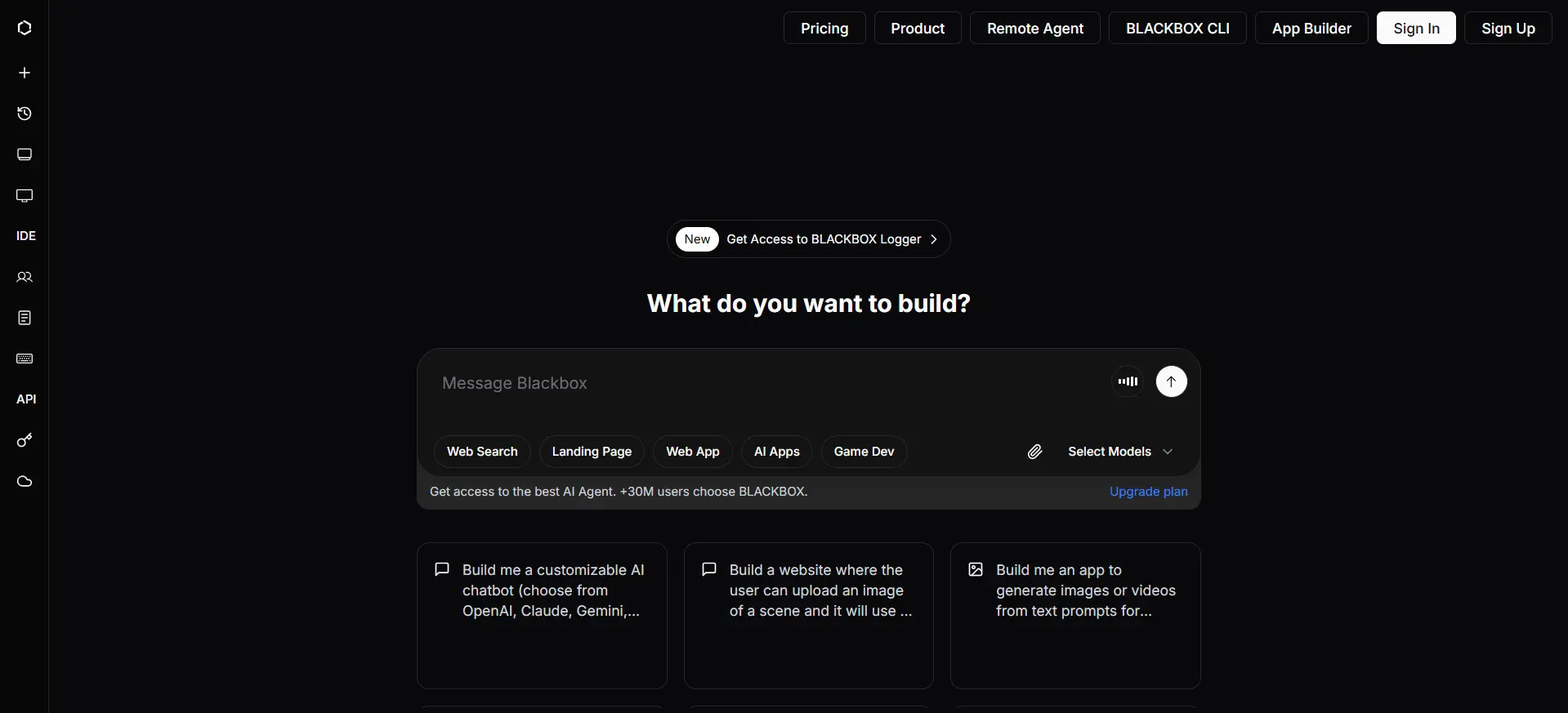
Task: Go to Remote Agent
Action: tap(1035, 29)
